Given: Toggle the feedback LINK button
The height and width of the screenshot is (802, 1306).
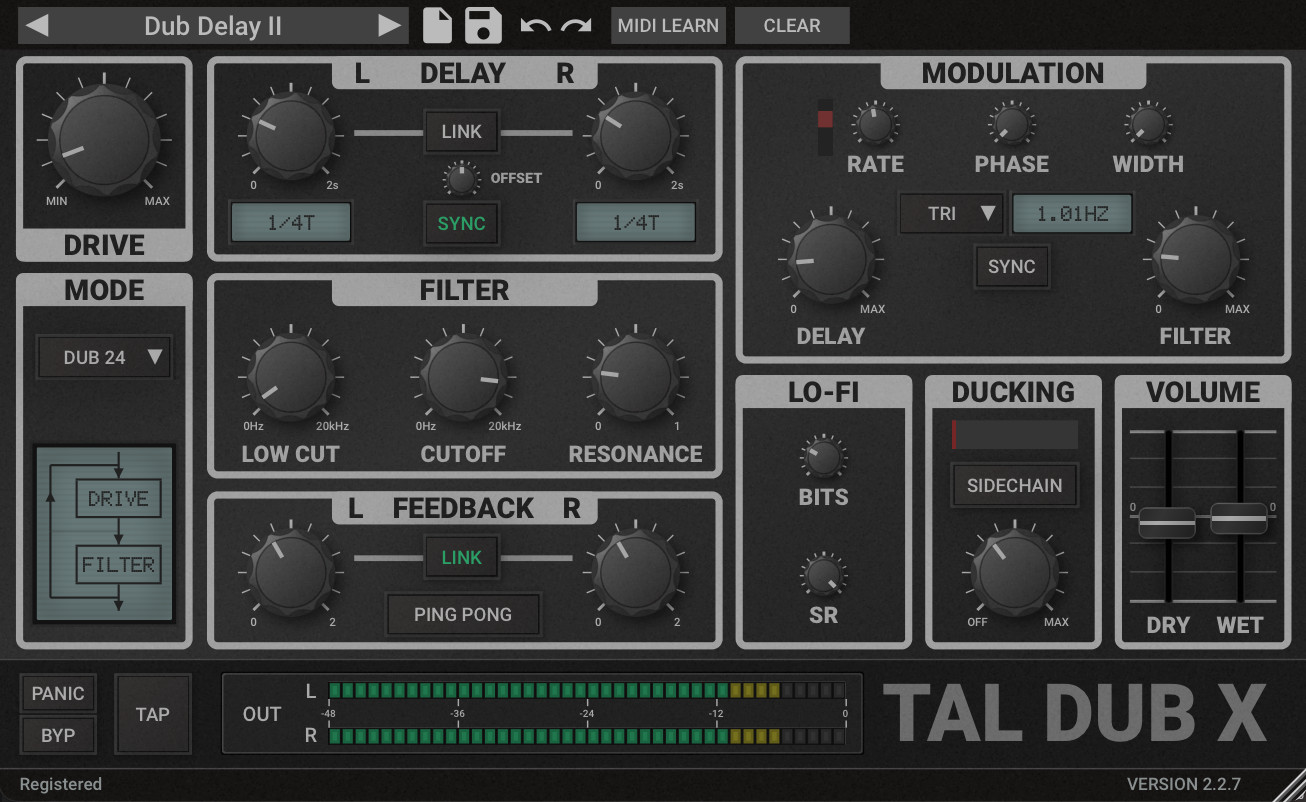Looking at the screenshot, I should [461, 558].
